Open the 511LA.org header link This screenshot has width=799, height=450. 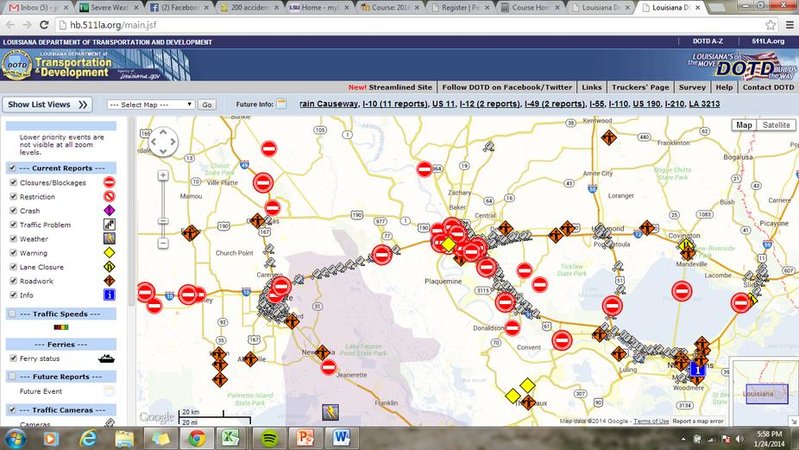pos(768,41)
